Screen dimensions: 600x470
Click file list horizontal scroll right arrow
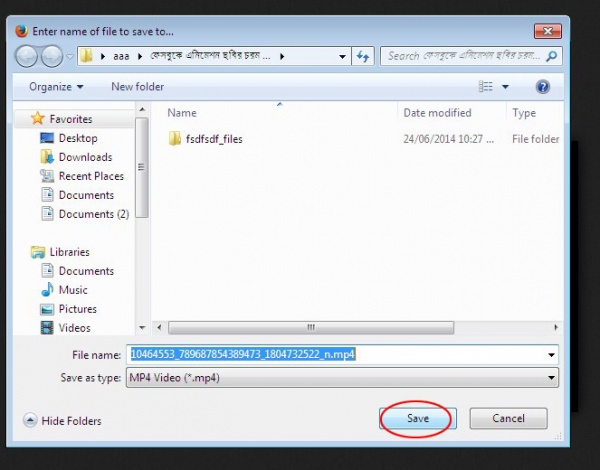pyautogui.click(x=556, y=327)
